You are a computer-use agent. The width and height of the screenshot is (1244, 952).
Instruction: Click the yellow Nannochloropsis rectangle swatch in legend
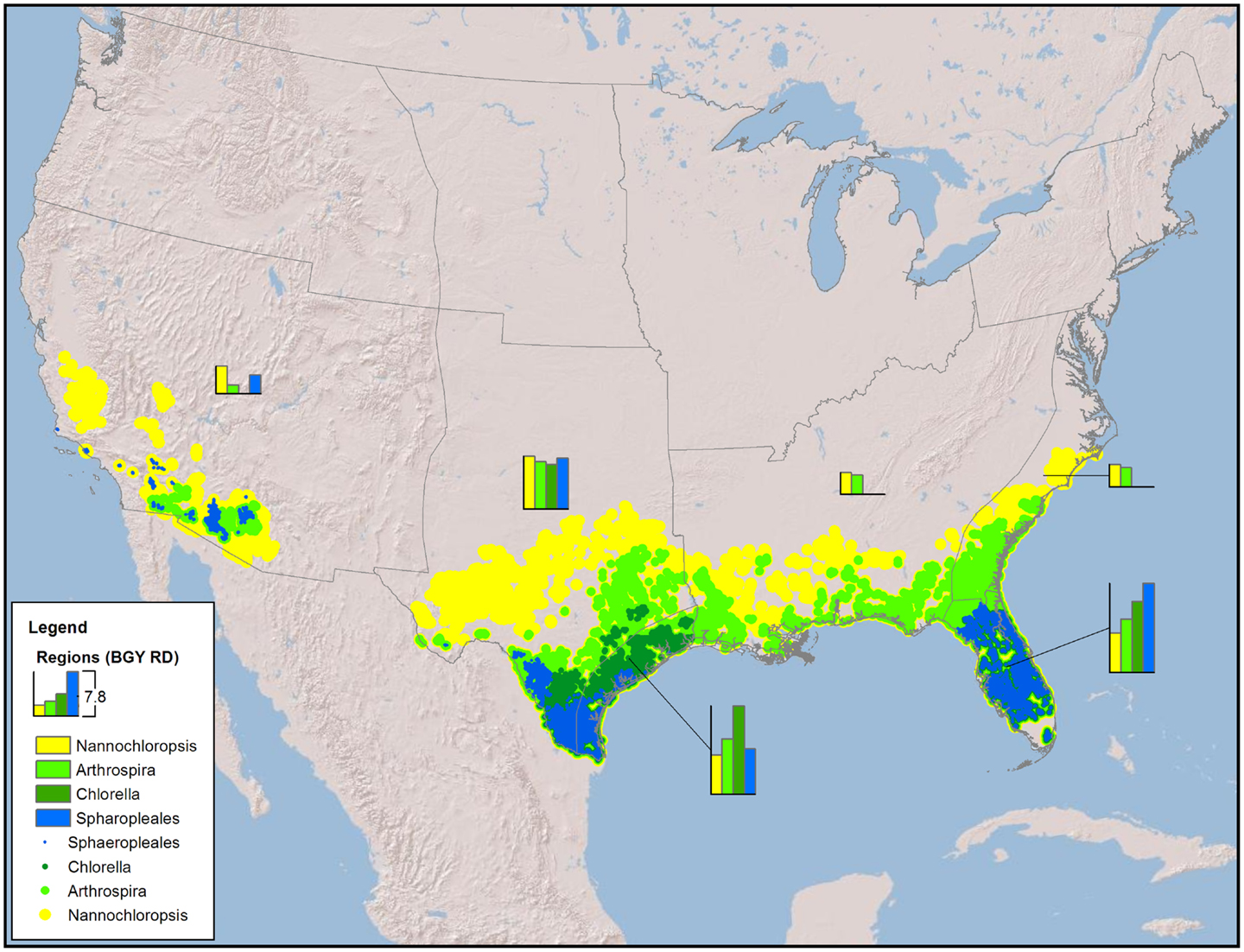pos(53,746)
